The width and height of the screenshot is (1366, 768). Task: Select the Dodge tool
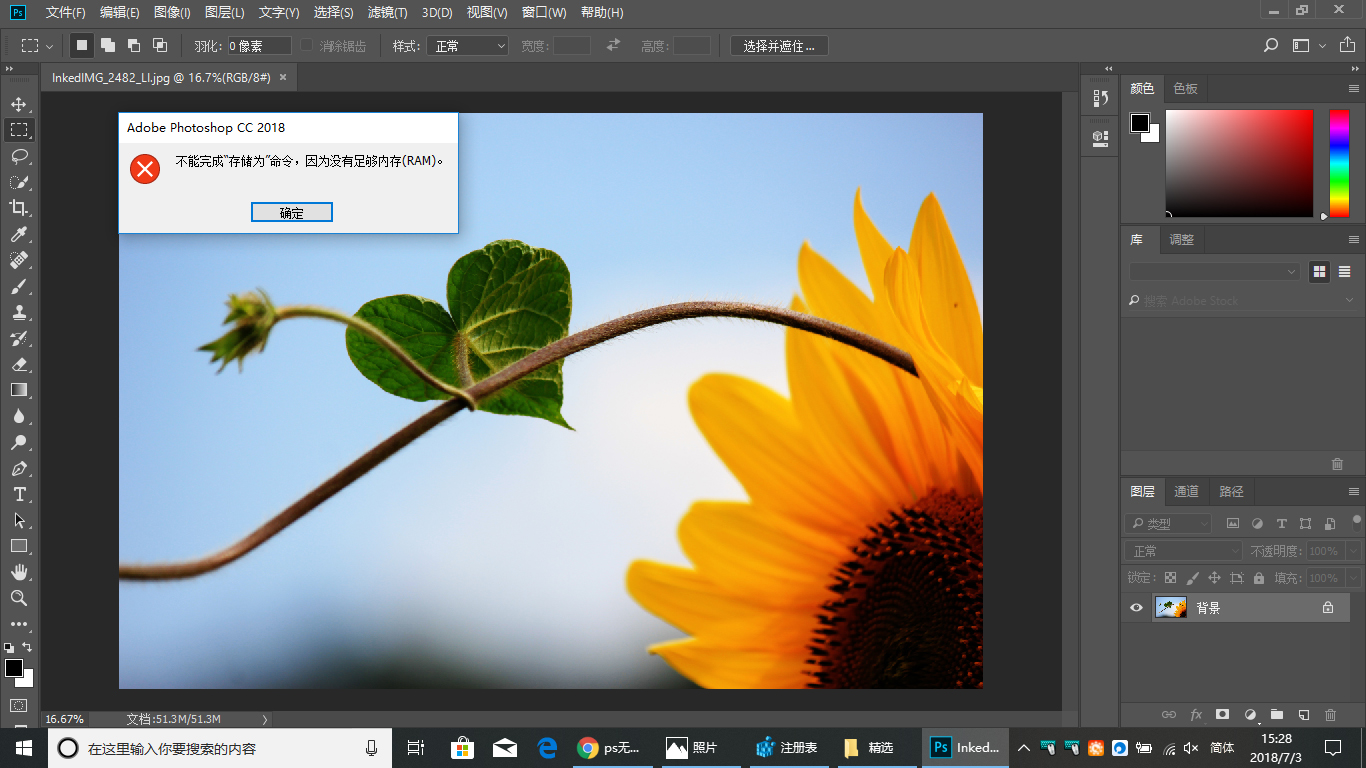18,442
